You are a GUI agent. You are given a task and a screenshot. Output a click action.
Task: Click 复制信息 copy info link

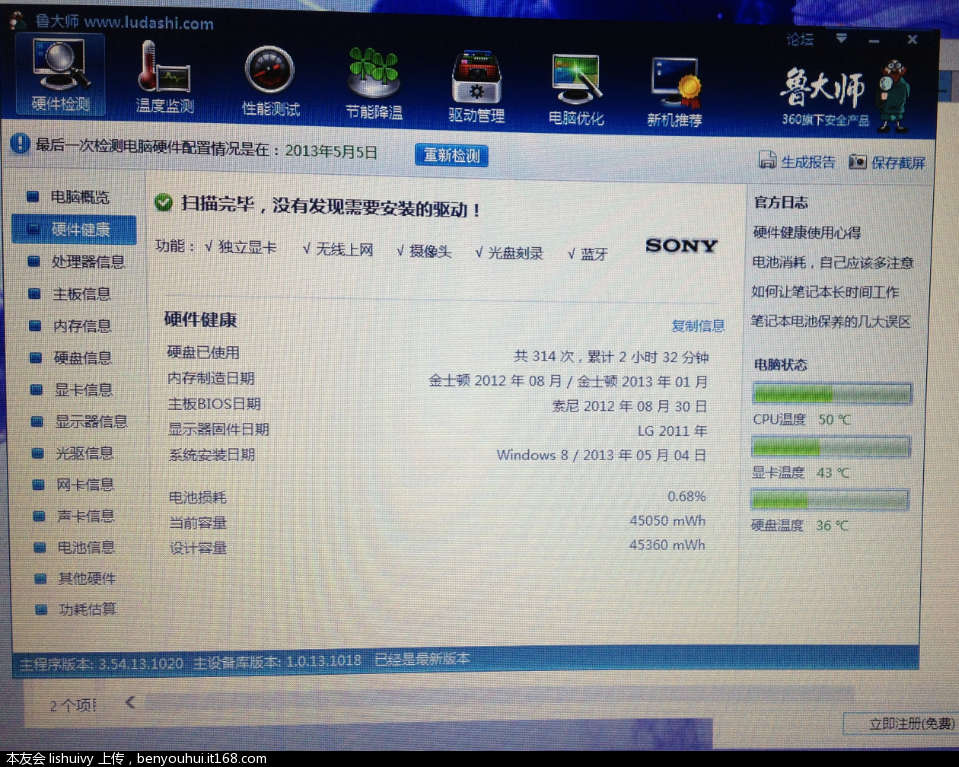pyautogui.click(x=698, y=326)
